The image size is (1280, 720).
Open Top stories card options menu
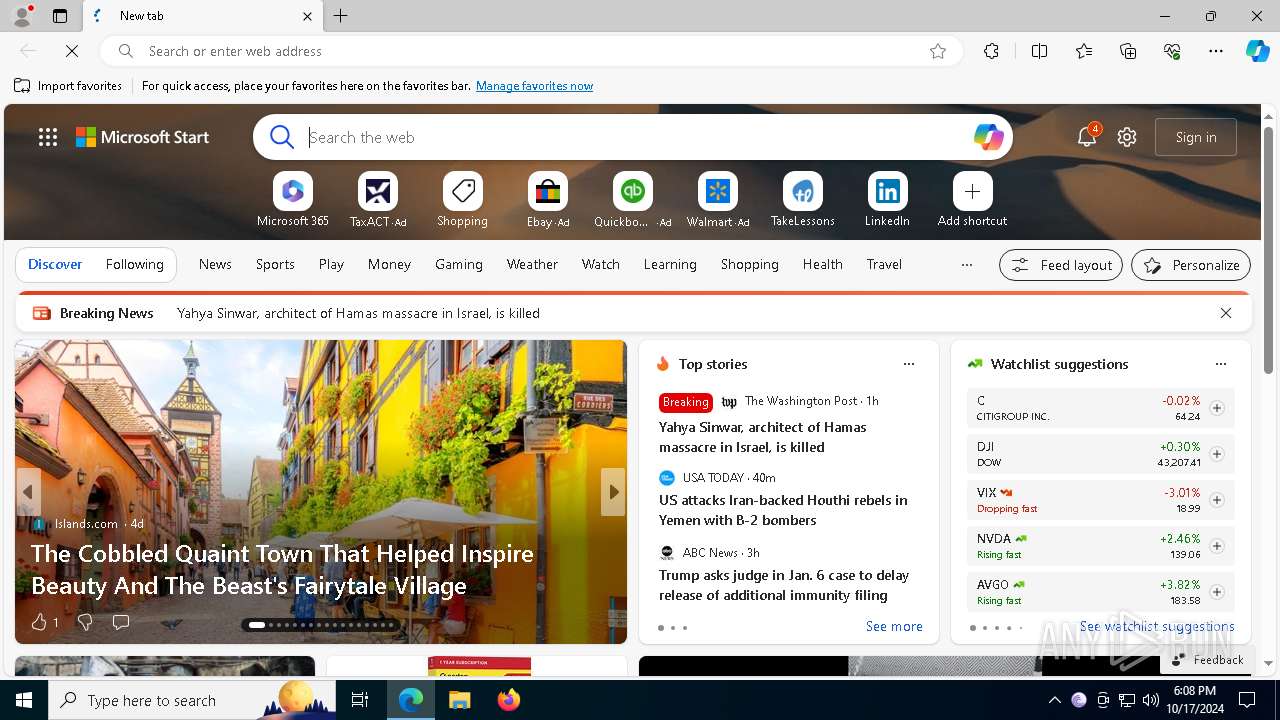[x=909, y=364]
